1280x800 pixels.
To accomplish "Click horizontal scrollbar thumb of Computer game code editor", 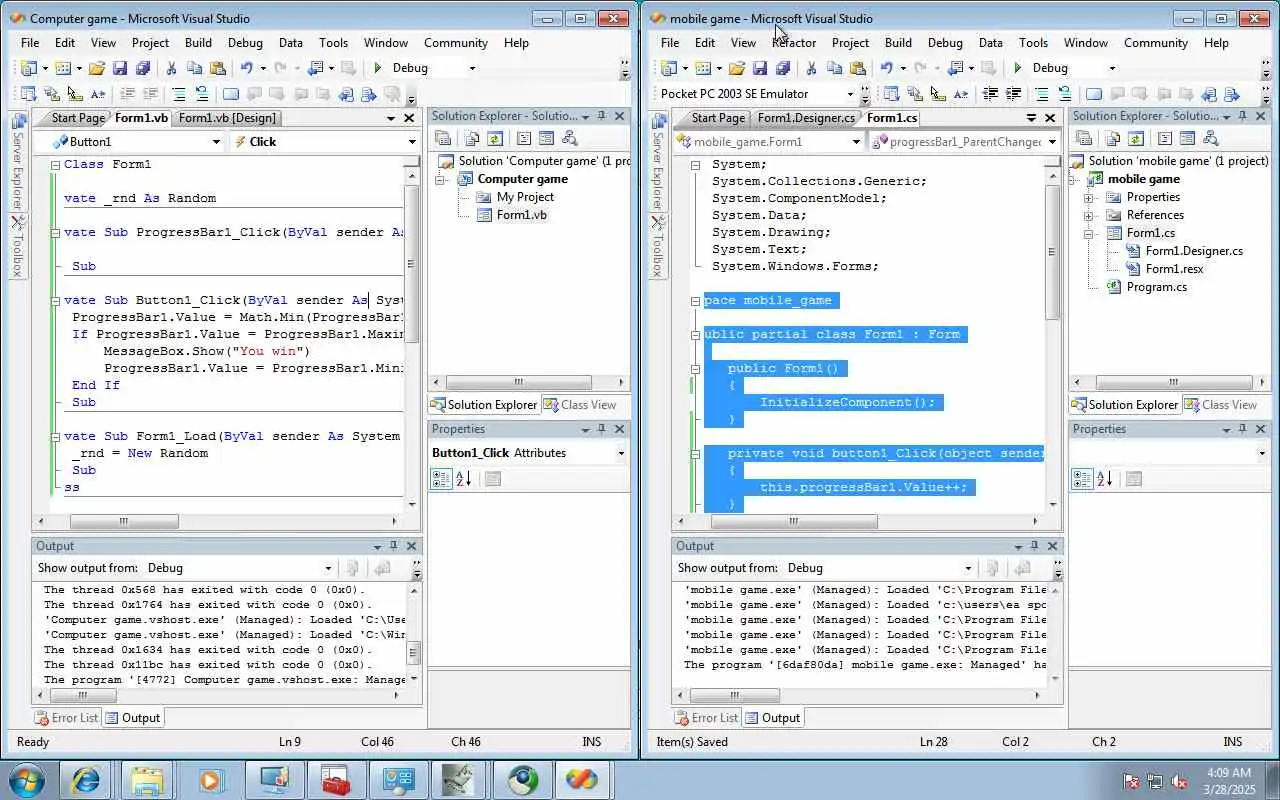I will coord(124,521).
